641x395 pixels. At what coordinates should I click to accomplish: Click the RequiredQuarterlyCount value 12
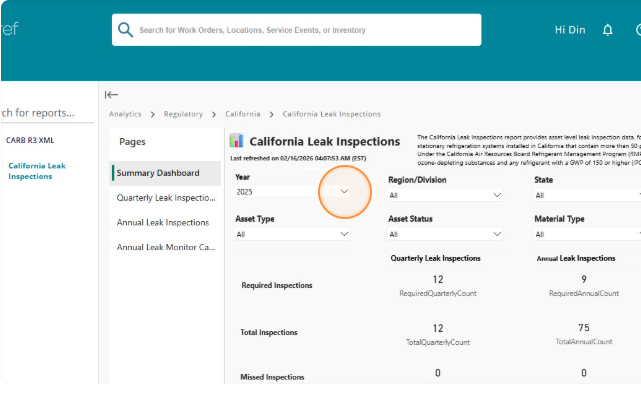click(x=438, y=279)
